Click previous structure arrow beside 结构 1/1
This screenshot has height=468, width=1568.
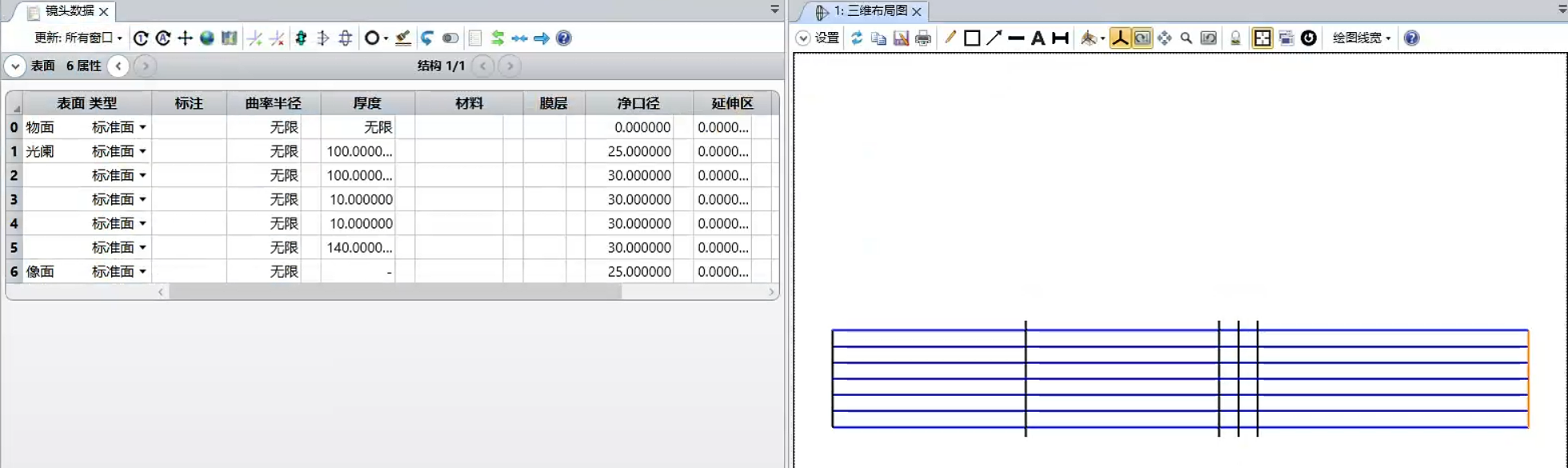[x=482, y=66]
